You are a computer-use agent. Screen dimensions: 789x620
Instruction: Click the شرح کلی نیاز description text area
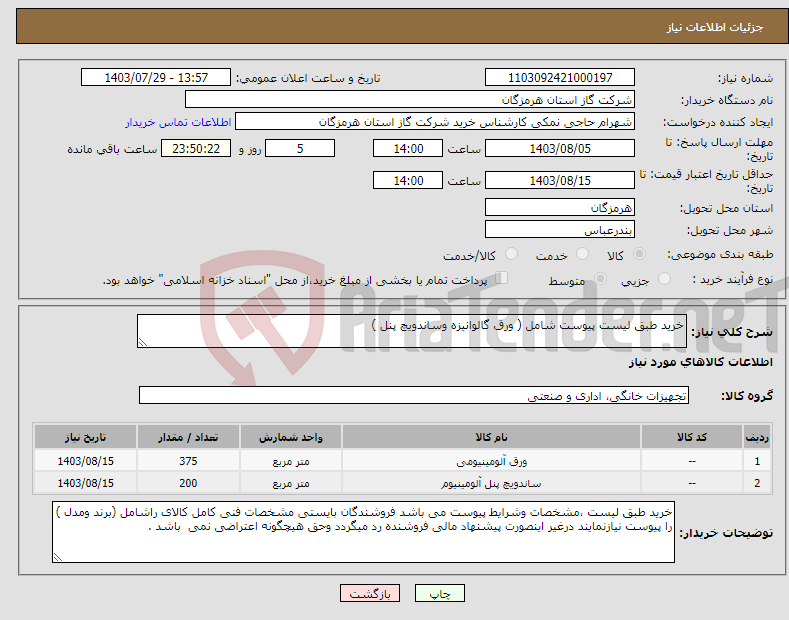pyautogui.click(x=412, y=331)
